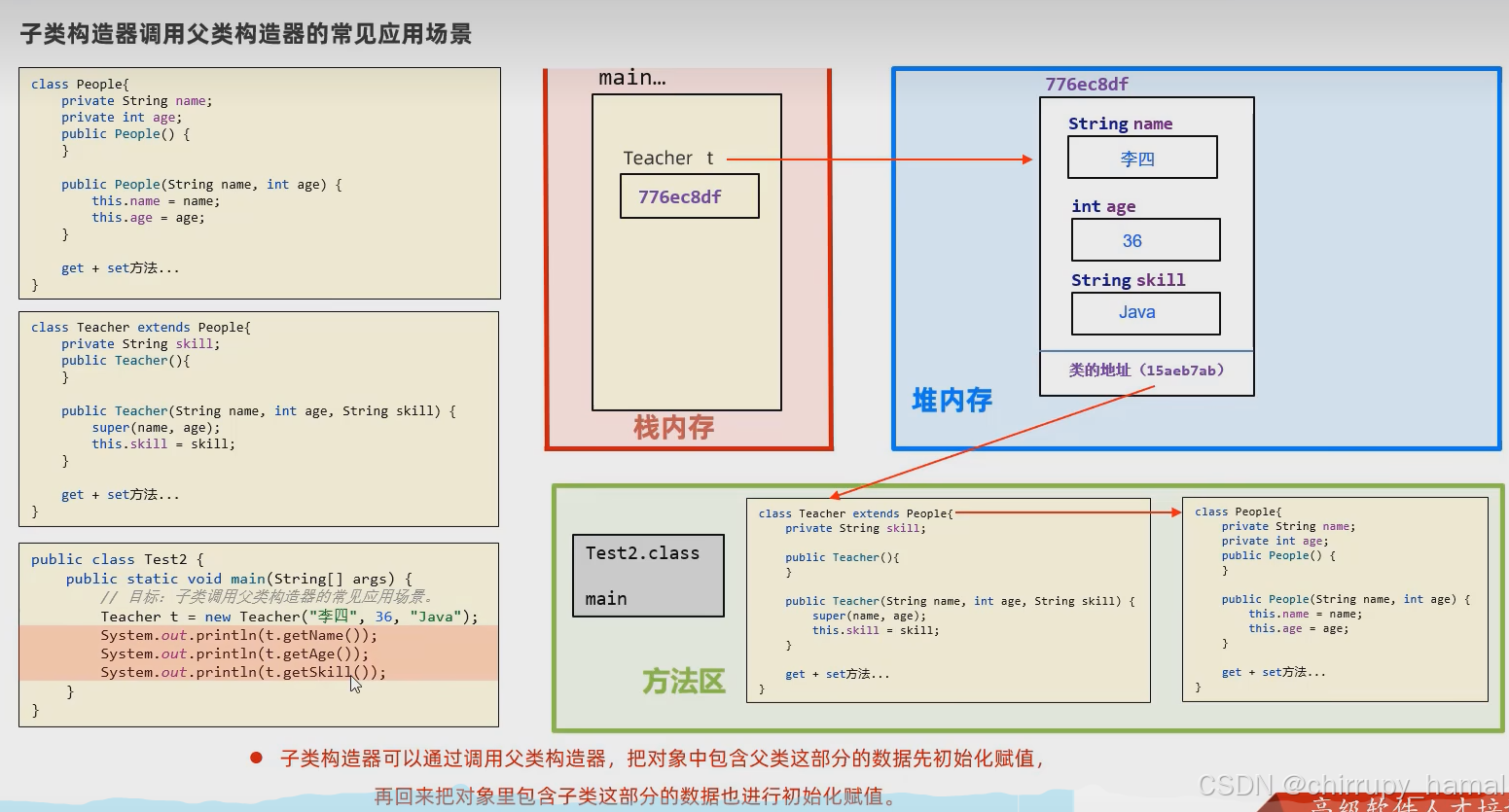Click 'class People{' in method area box
Screen dimensions: 1509x812
pyautogui.click(x=1239, y=512)
